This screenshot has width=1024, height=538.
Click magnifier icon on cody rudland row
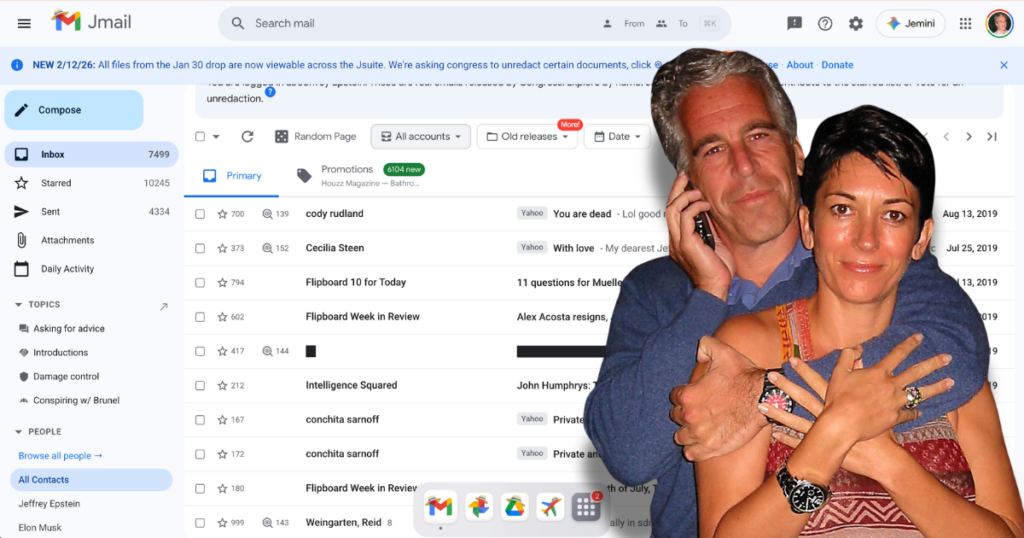[267, 214]
